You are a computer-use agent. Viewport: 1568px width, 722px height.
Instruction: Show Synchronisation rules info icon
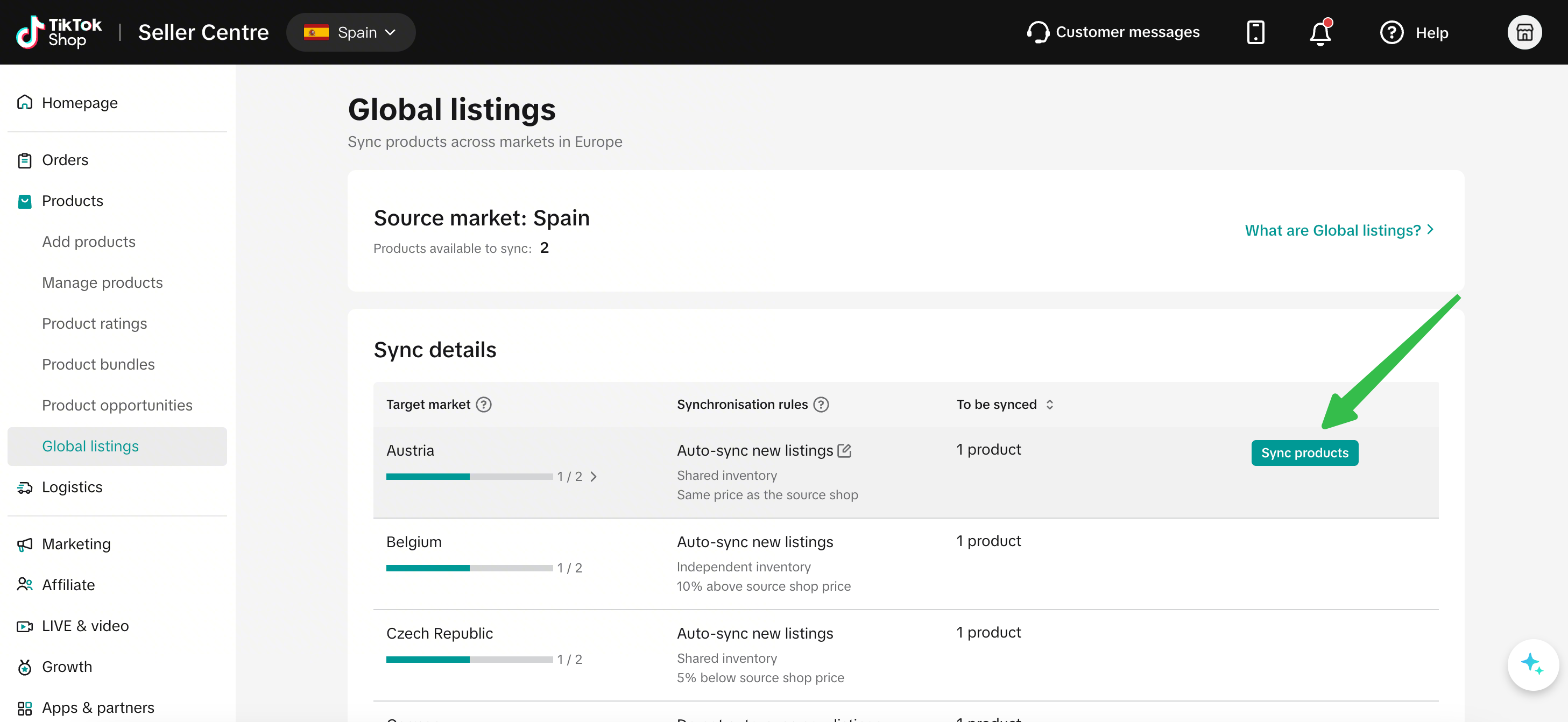coord(821,405)
